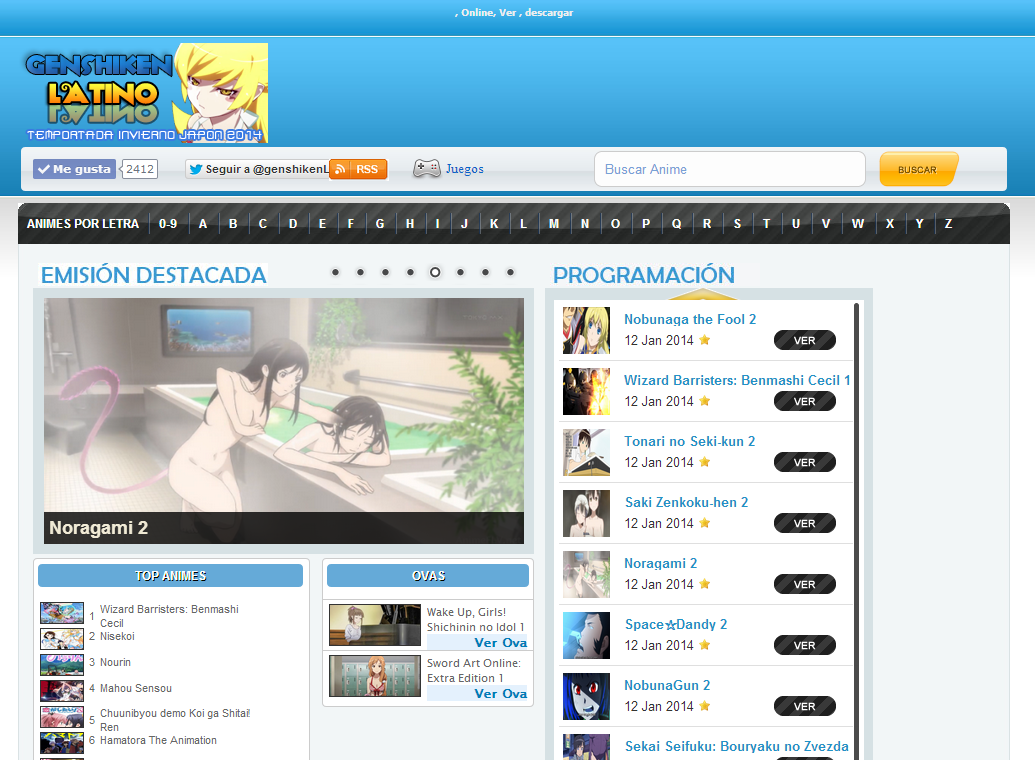Open Sekai Seifuku: Bouryaku no Zvezda link
1035x760 pixels.
point(737,747)
